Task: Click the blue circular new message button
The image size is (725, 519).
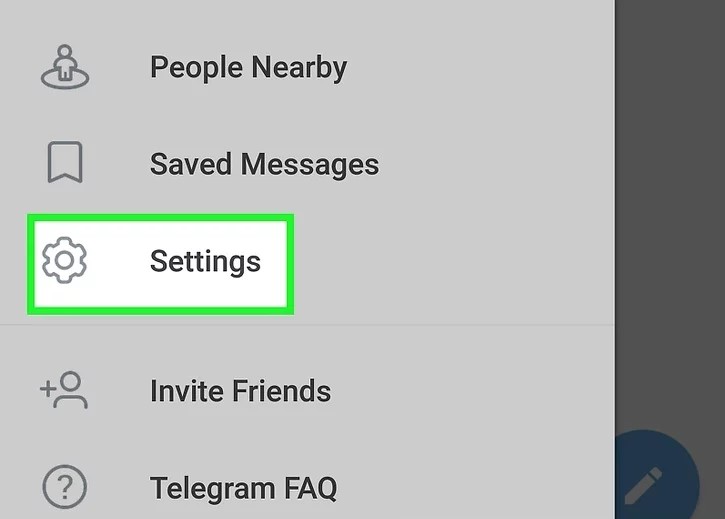Action: (x=657, y=476)
